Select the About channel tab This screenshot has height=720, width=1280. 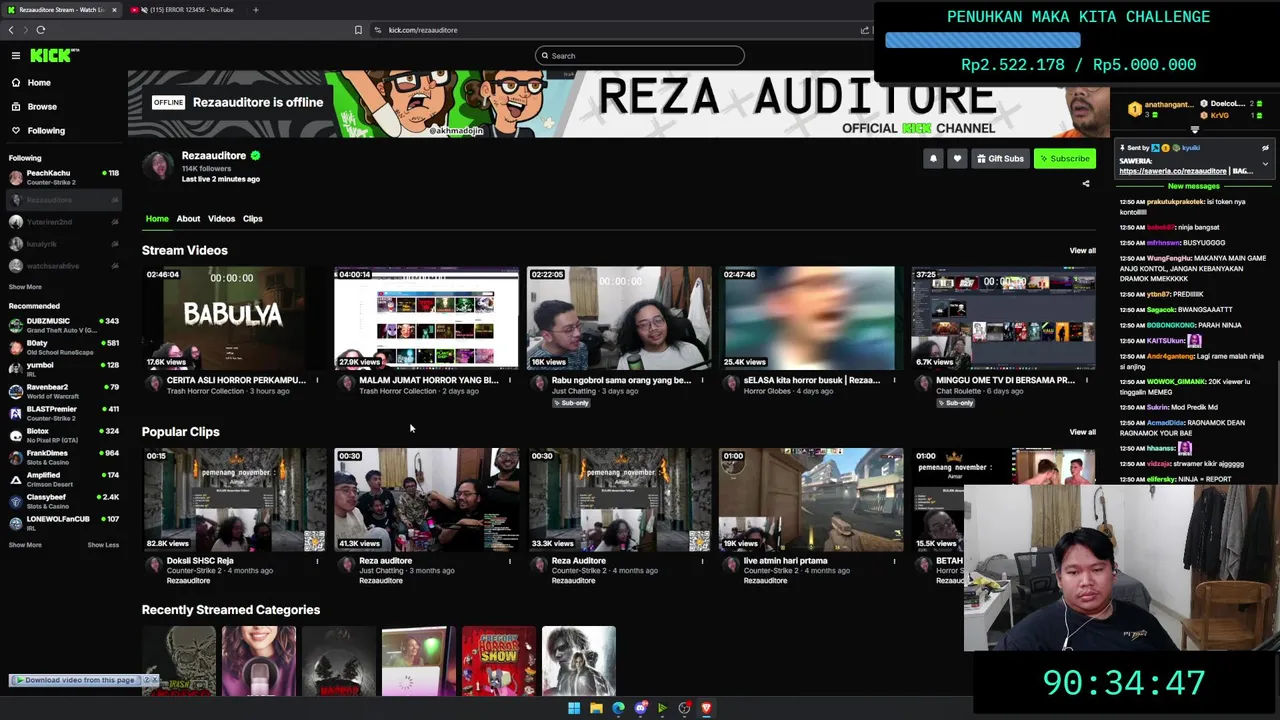188,218
